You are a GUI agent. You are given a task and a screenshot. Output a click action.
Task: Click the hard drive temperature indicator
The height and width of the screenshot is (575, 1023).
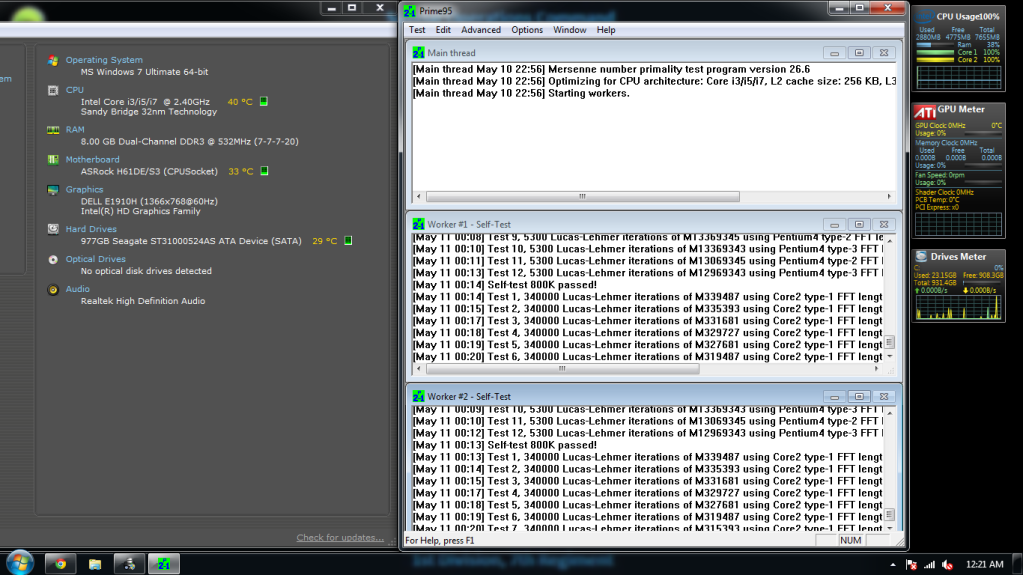(347, 241)
